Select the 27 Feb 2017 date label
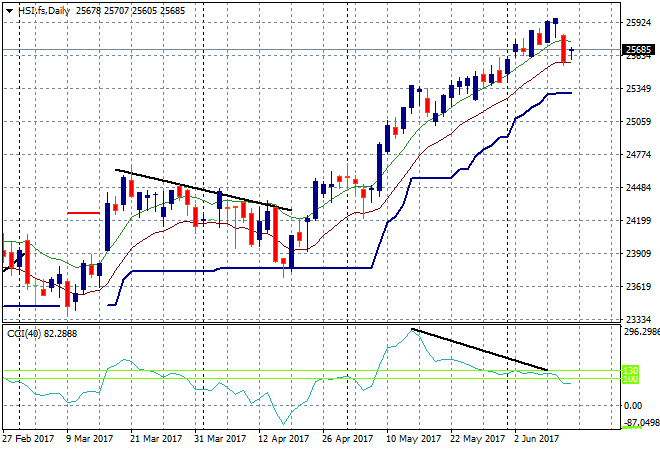Viewport: 660px width, 450px height. pos(28,439)
